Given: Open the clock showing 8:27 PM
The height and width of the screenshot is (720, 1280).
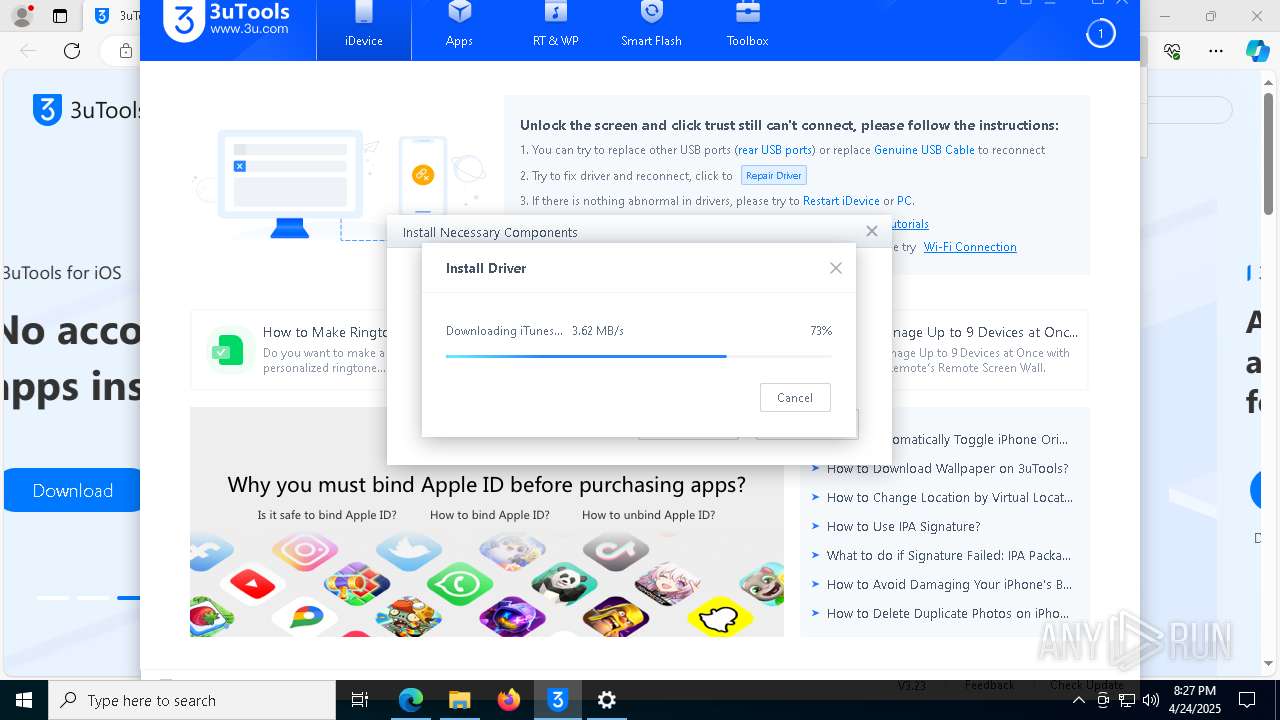Looking at the screenshot, I should [x=1194, y=700].
